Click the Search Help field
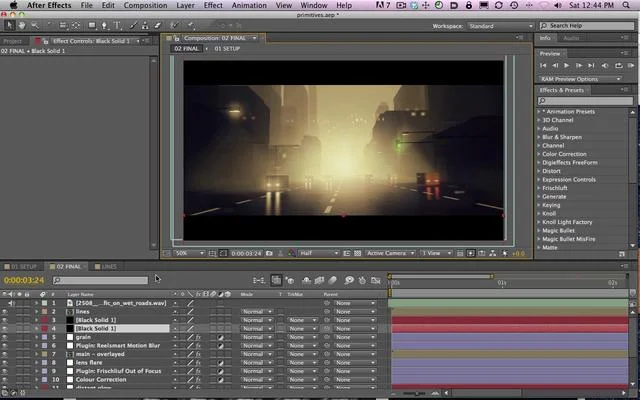Viewport: 640px width, 400px height. [x=587, y=26]
